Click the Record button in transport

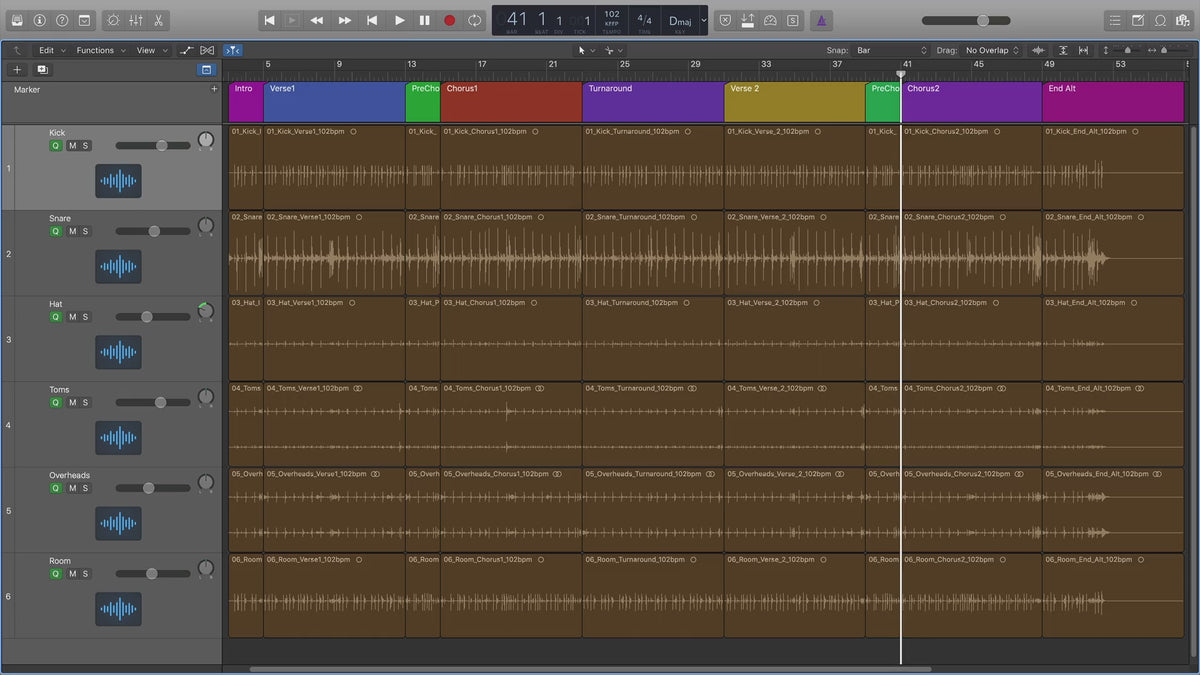pyautogui.click(x=449, y=20)
